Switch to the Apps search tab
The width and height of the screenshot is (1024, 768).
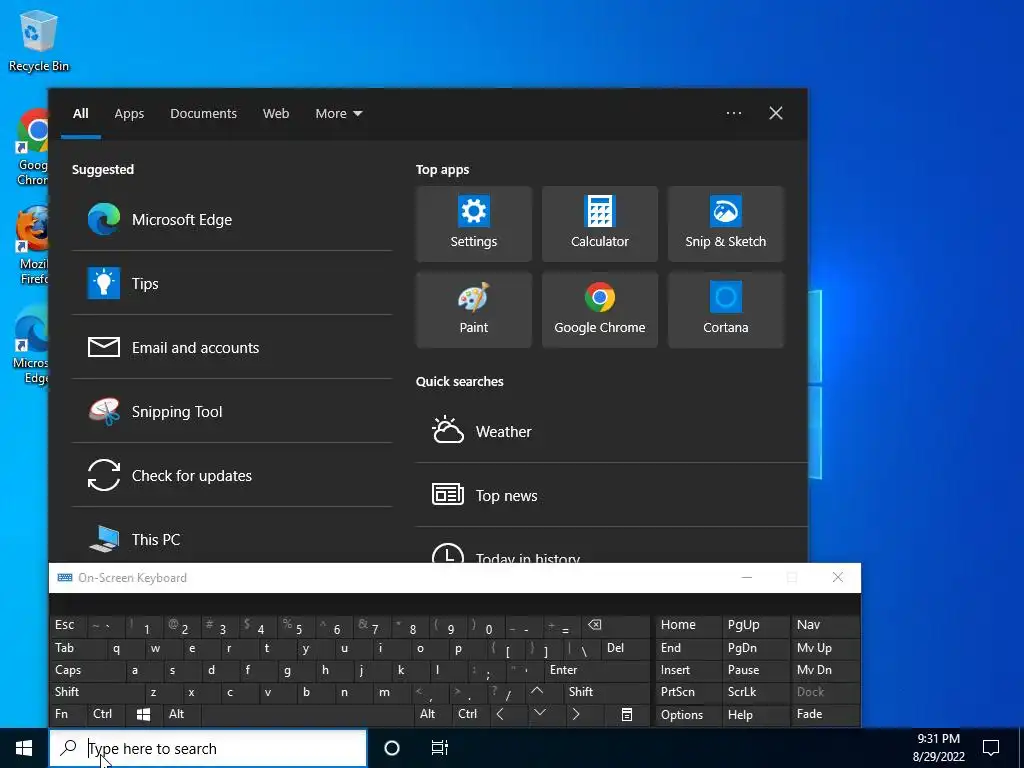(129, 114)
